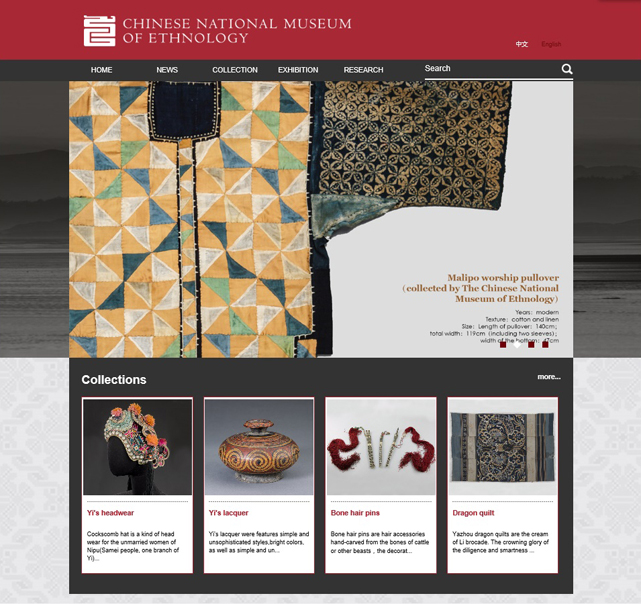Click the museum logo emblem

pos(99,31)
